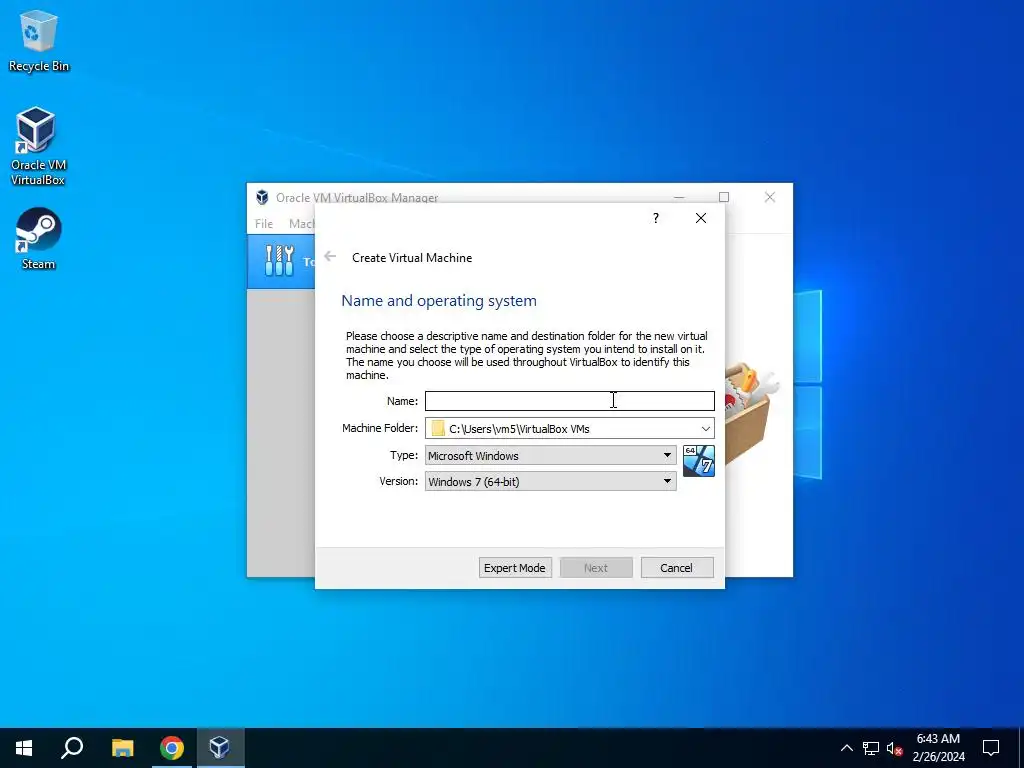1024x768 pixels.
Task: Open the File menu in VirtualBox Manager
Action: tap(264, 223)
